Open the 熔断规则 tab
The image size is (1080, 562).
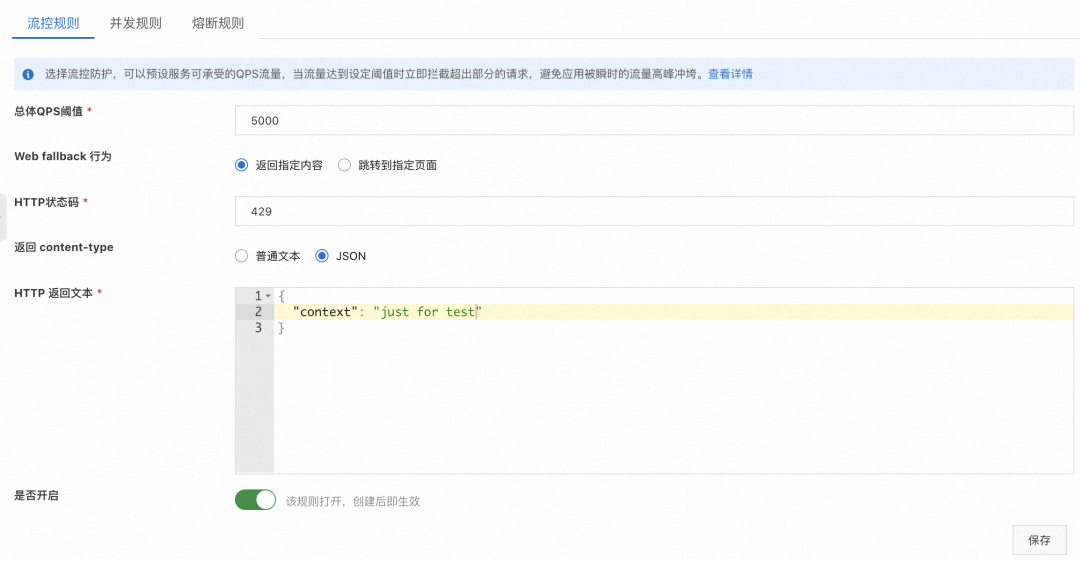click(x=218, y=23)
